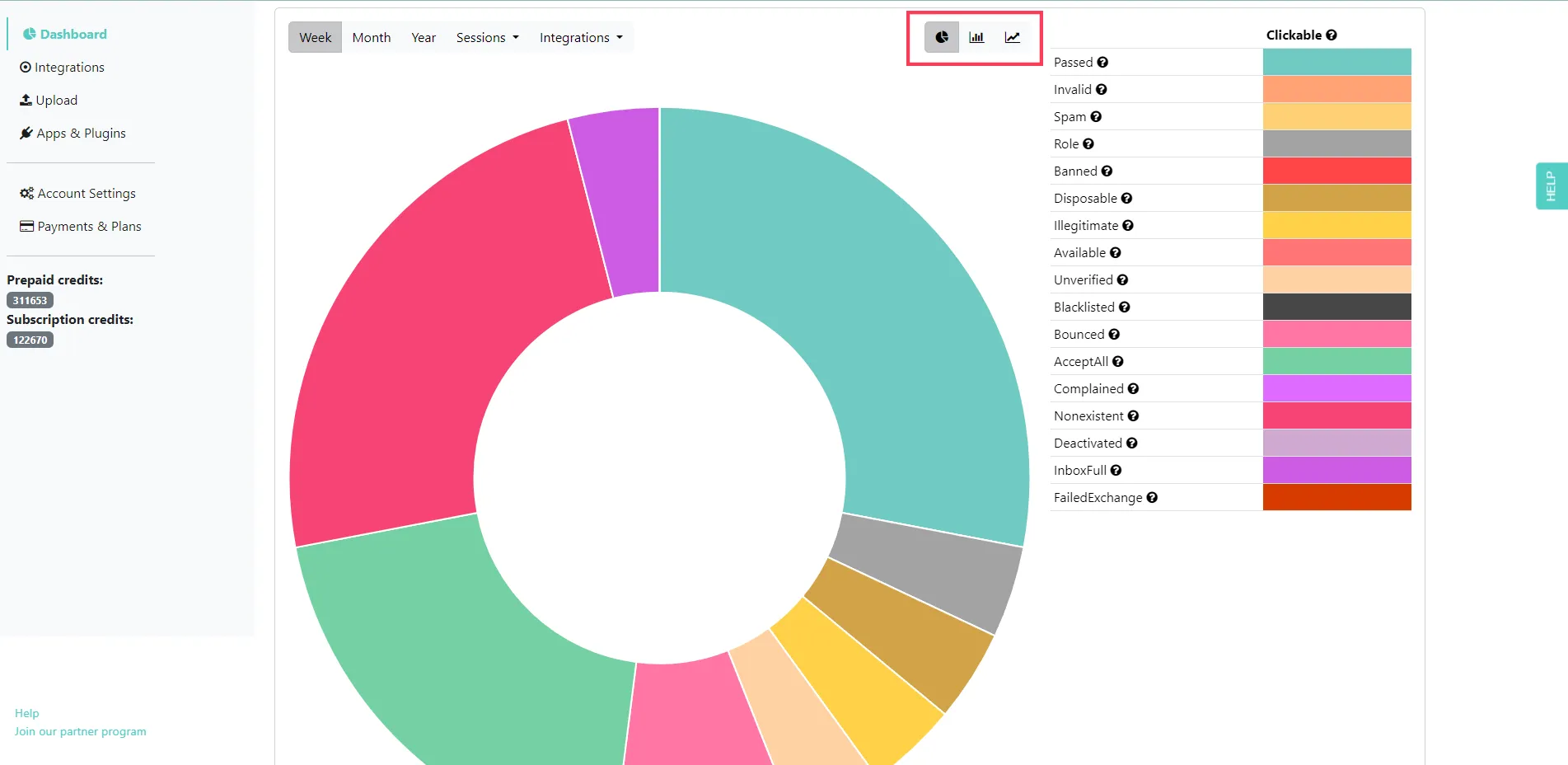Click question mark icon beside Complained

(x=1133, y=388)
